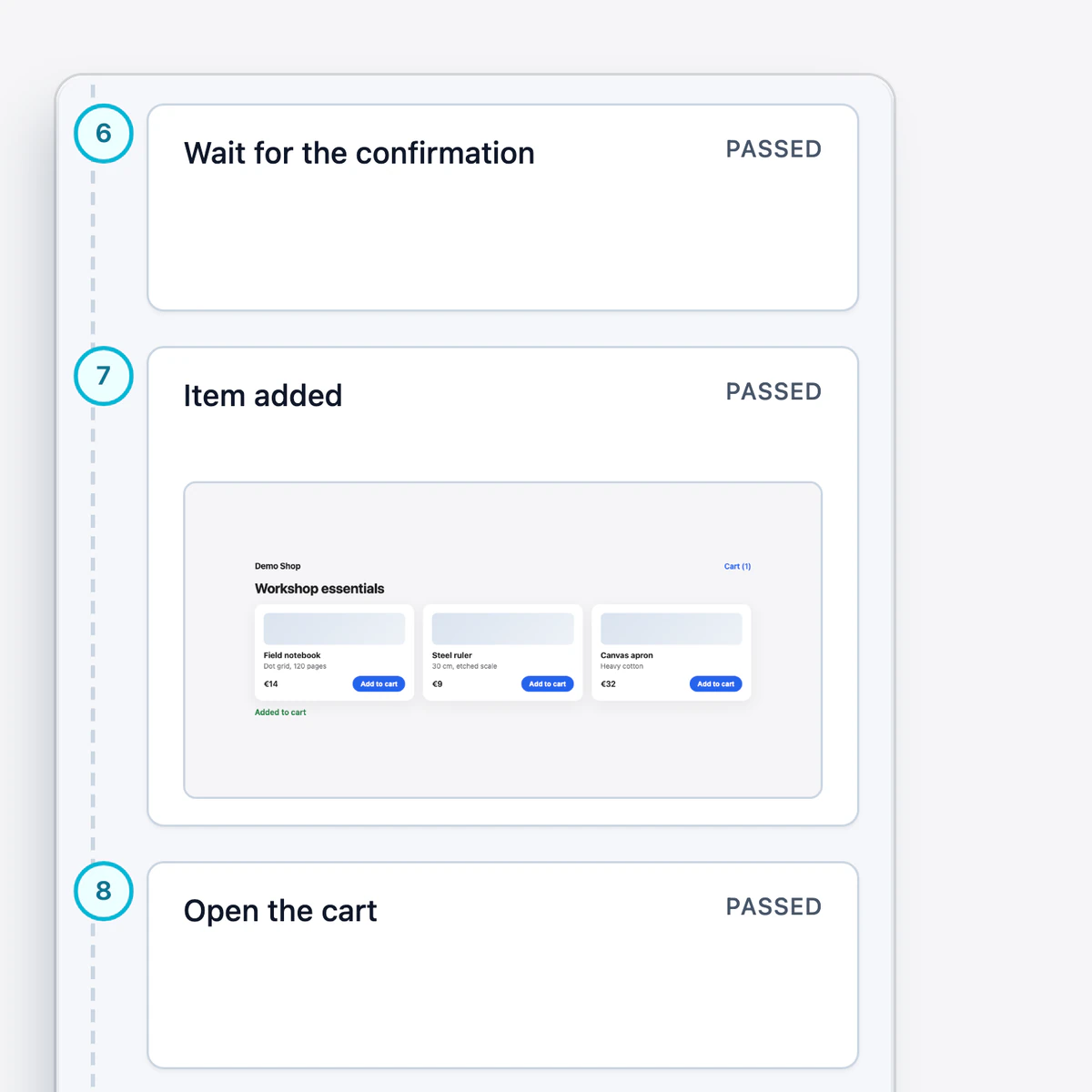Click the €32 price
The image size is (1092, 1092).
pos(609,684)
